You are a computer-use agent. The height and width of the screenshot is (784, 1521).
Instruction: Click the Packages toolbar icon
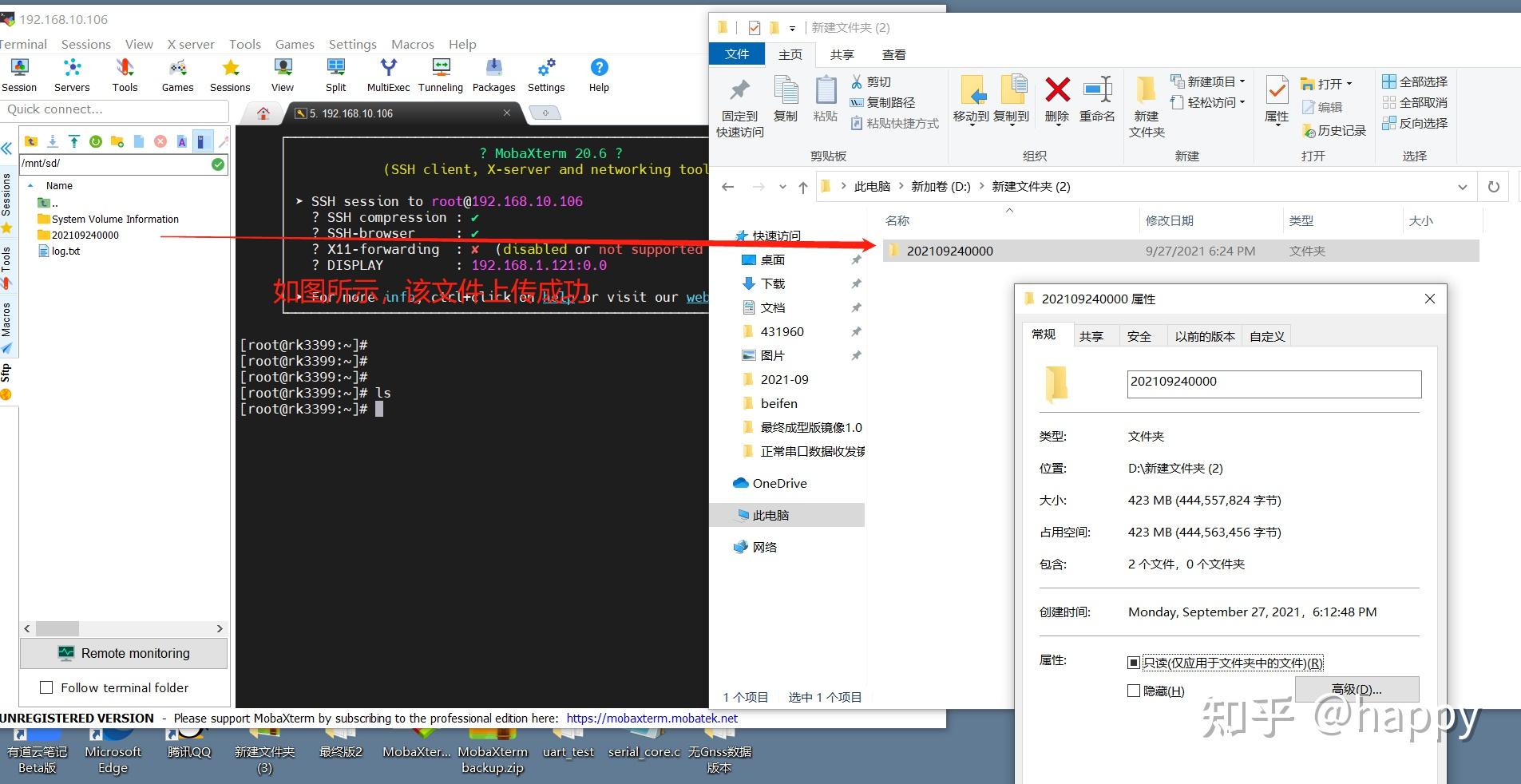(493, 75)
